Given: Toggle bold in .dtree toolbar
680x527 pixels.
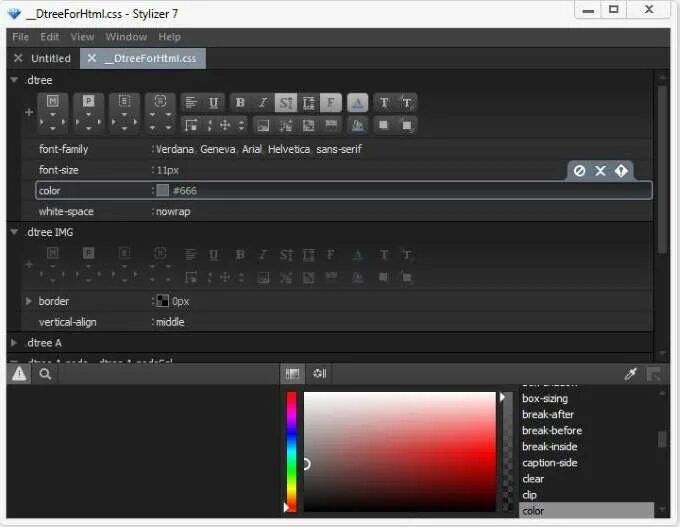Looking at the screenshot, I should point(240,103).
